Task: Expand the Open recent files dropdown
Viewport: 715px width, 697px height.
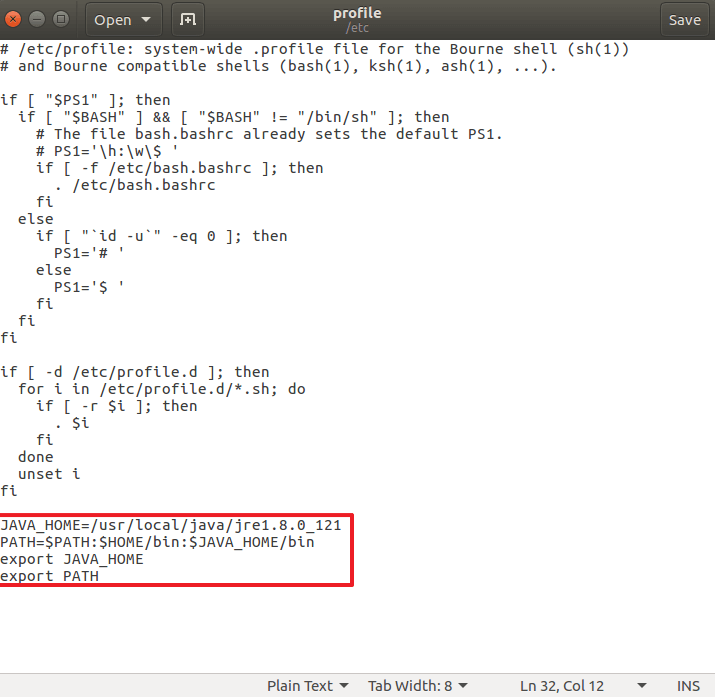Action: tap(147, 20)
